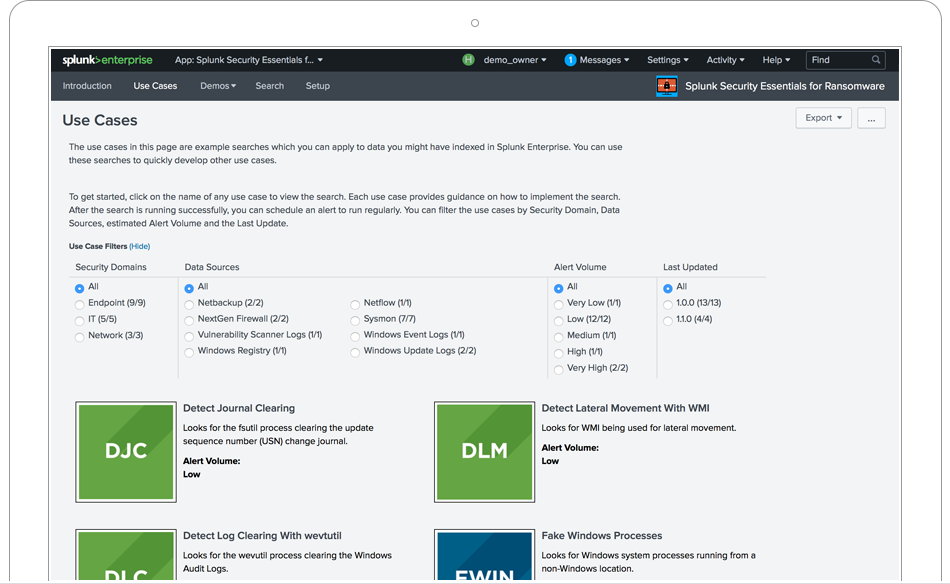This screenshot has height=584, width=950.
Task: Select Network (3/3) security domain
Action: pos(79,337)
